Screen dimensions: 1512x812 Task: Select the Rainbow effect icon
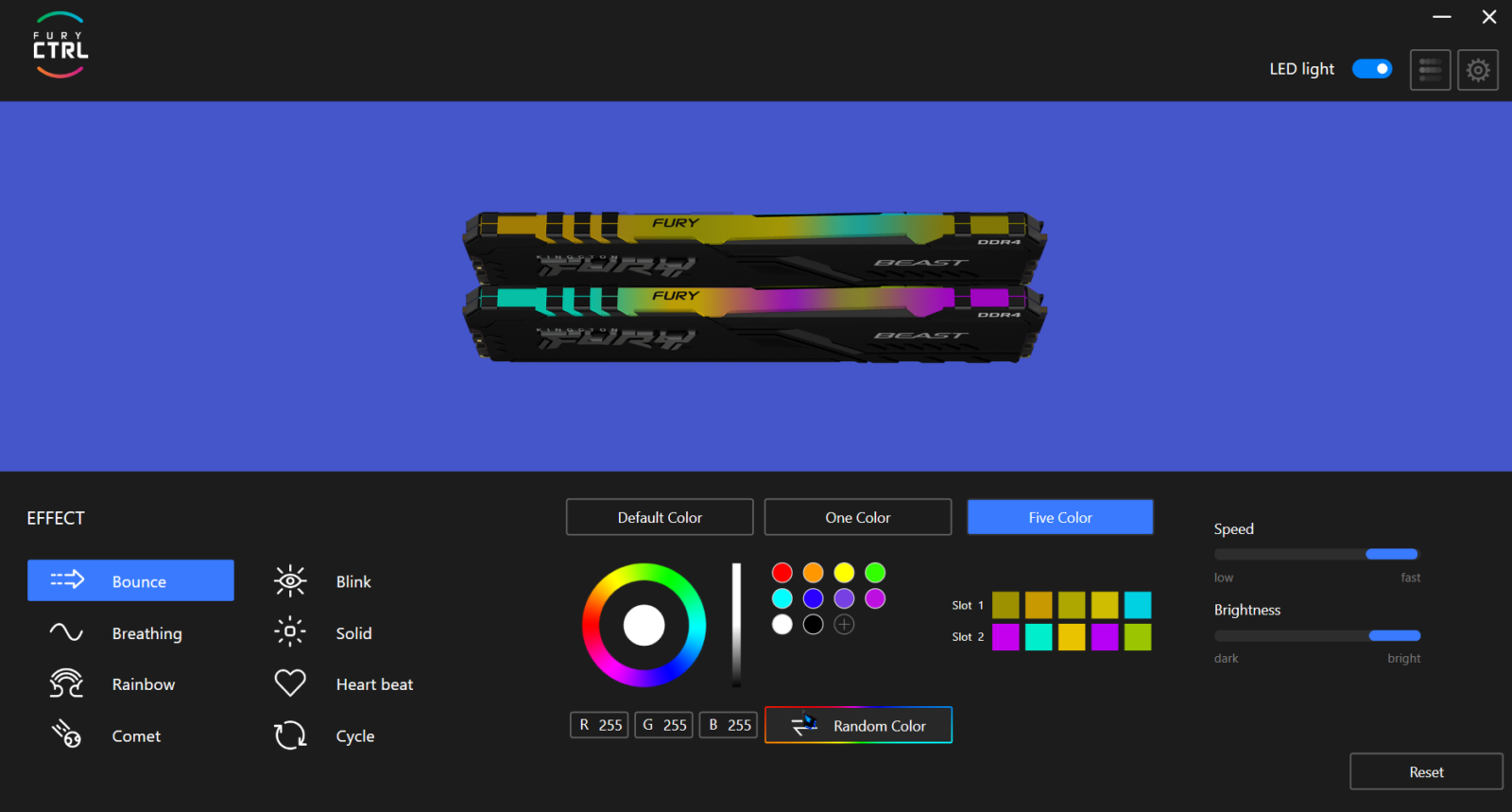click(66, 683)
